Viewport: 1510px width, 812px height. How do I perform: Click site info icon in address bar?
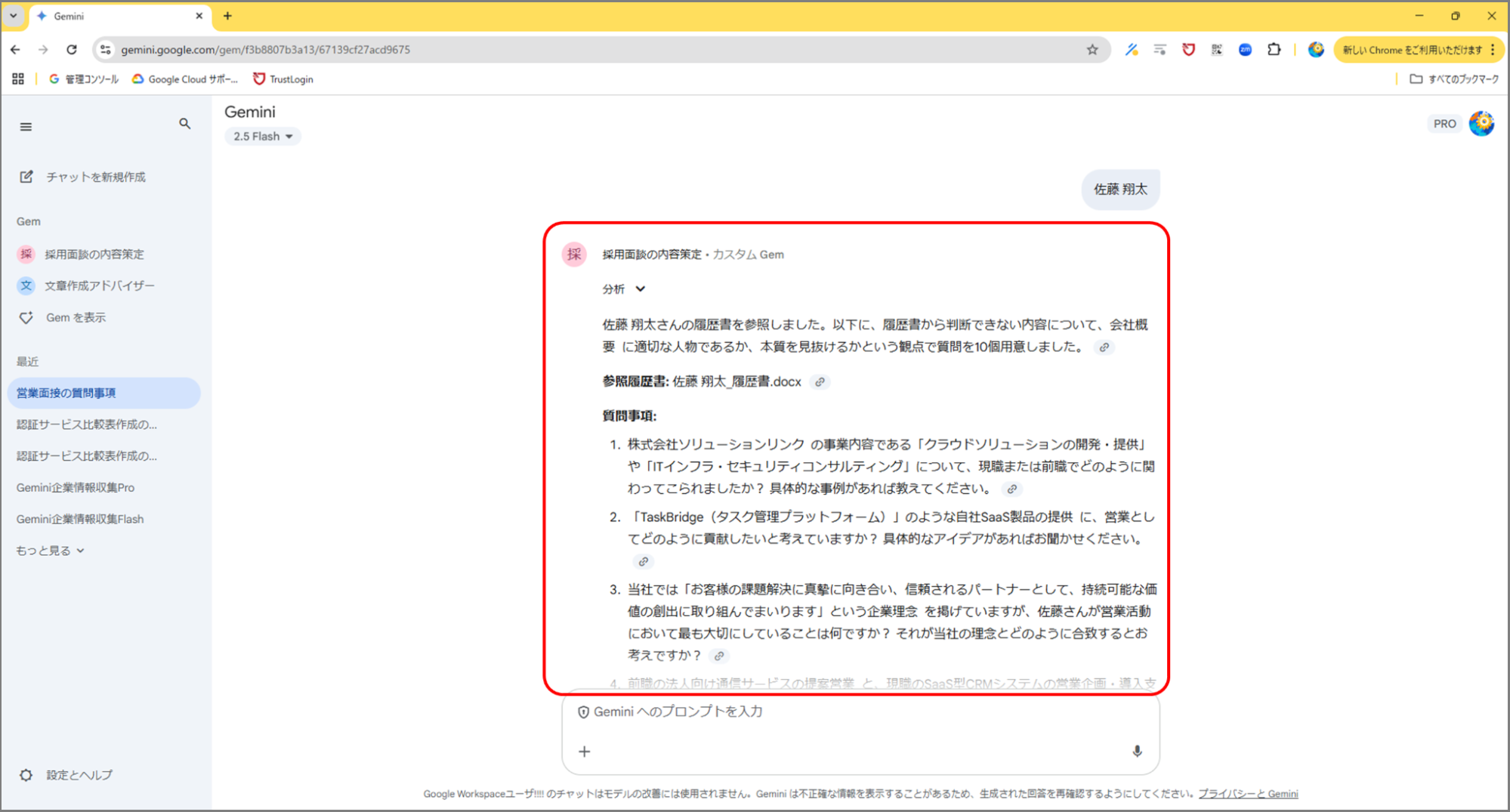click(106, 50)
